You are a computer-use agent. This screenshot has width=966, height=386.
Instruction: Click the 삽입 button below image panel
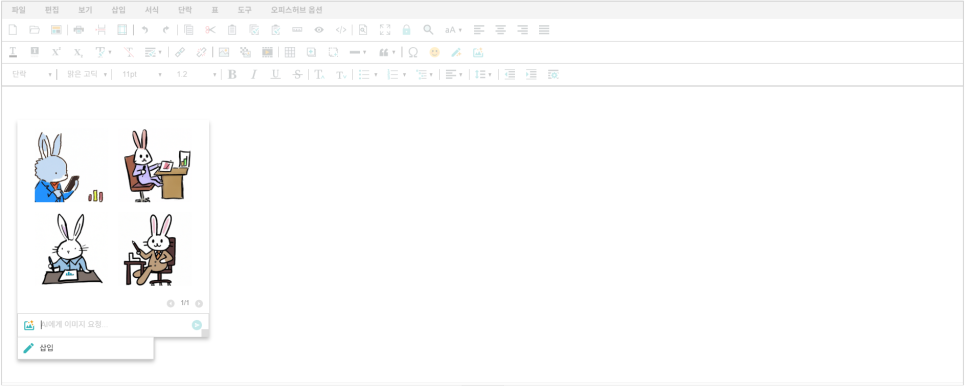pos(86,348)
